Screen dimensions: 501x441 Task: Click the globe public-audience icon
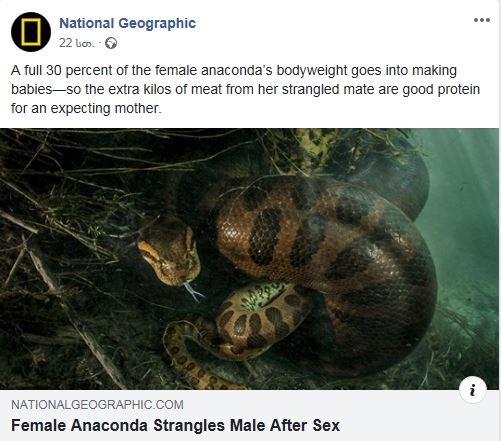111,43
